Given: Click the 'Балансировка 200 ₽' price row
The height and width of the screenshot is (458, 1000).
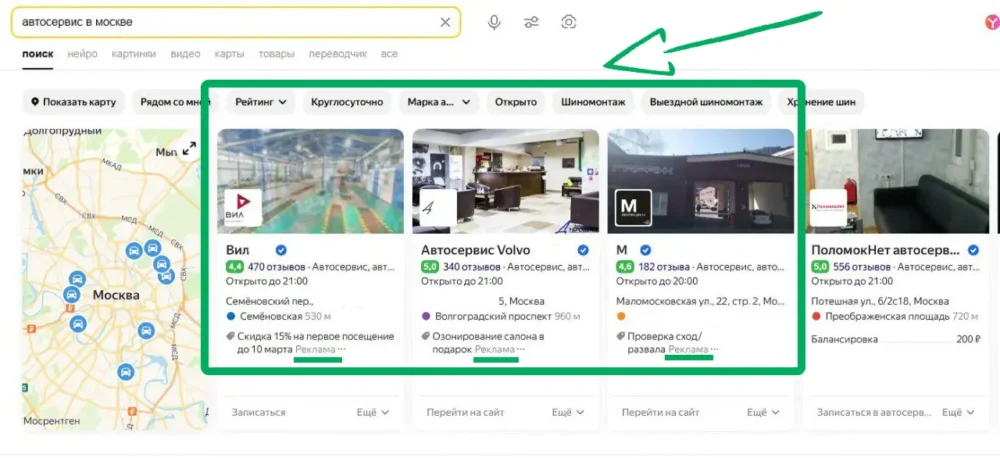Looking at the screenshot, I should pyautogui.click(x=895, y=339).
